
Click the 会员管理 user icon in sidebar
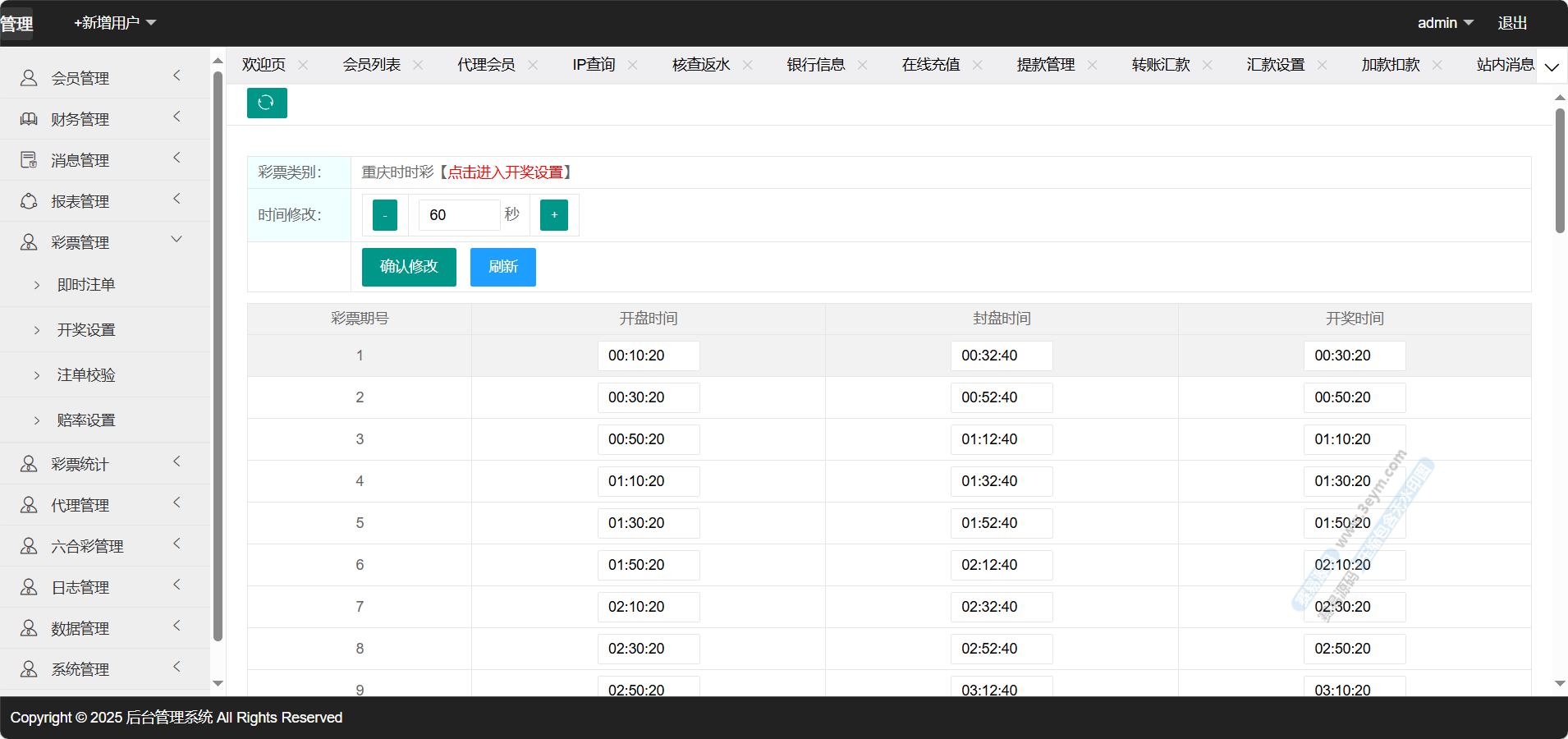click(29, 78)
